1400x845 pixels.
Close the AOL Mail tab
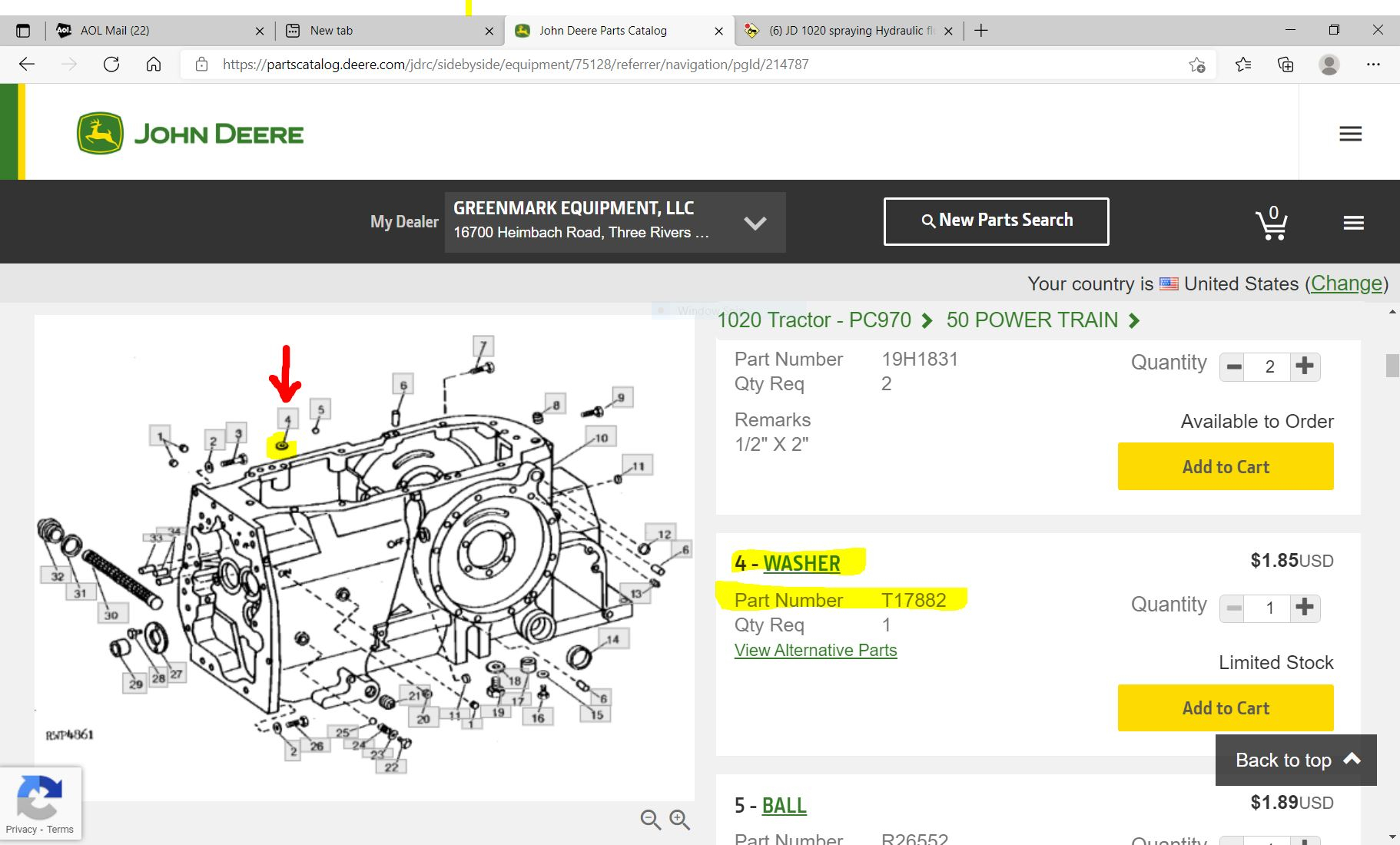pyautogui.click(x=260, y=31)
